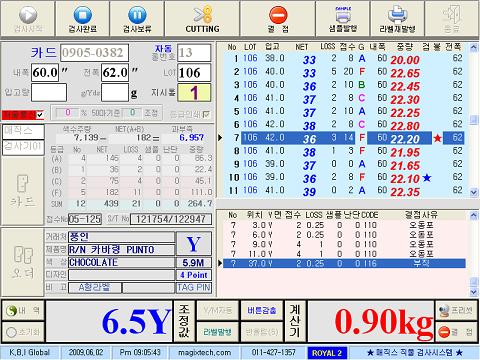Select roll row 3 graded B
Image resolution: width=480 pixels, height=360 pixels.
[x=345, y=85]
